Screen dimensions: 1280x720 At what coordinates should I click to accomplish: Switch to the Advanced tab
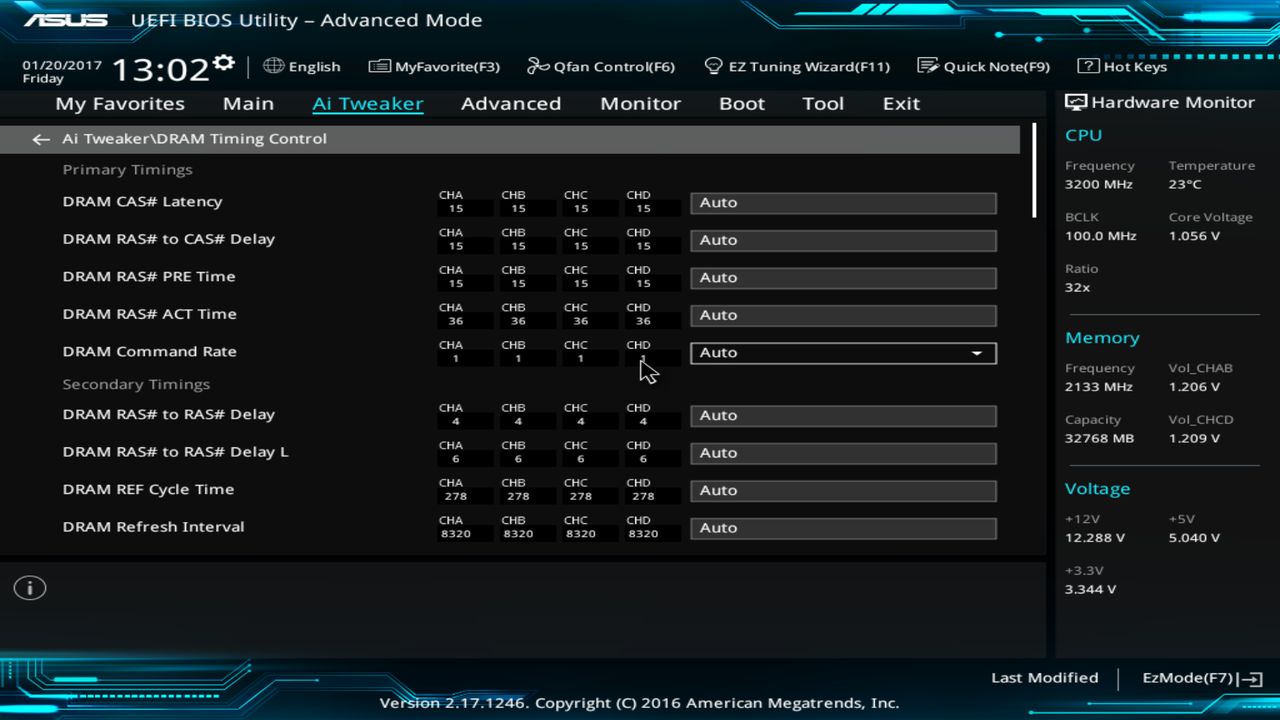(511, 103)
